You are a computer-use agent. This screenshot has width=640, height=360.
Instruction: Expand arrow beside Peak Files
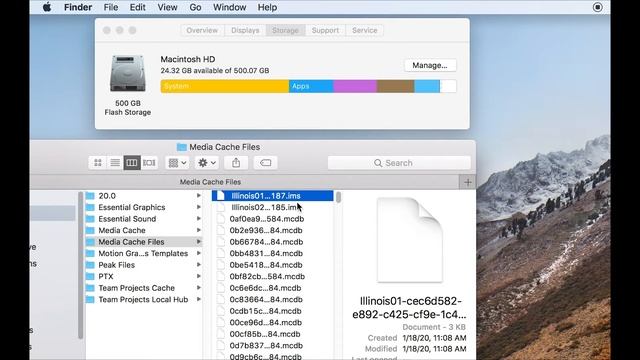pyautogui.click(x=199, y=265)
